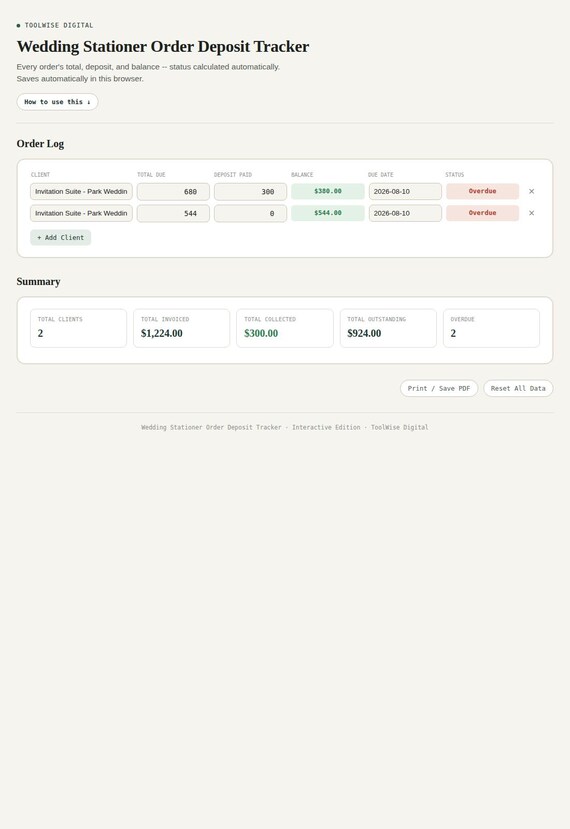This screenshot has width=570, height=829.
Task: Click the $380.00 balance cell
Action: click(x=328, y=191)
